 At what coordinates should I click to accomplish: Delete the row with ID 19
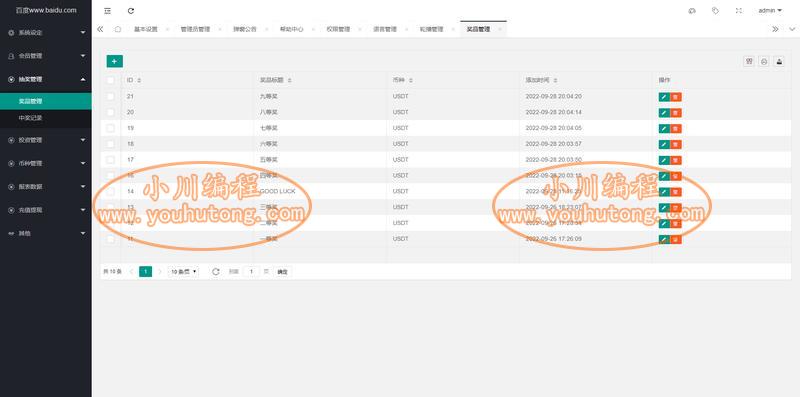tap(676, 129)
